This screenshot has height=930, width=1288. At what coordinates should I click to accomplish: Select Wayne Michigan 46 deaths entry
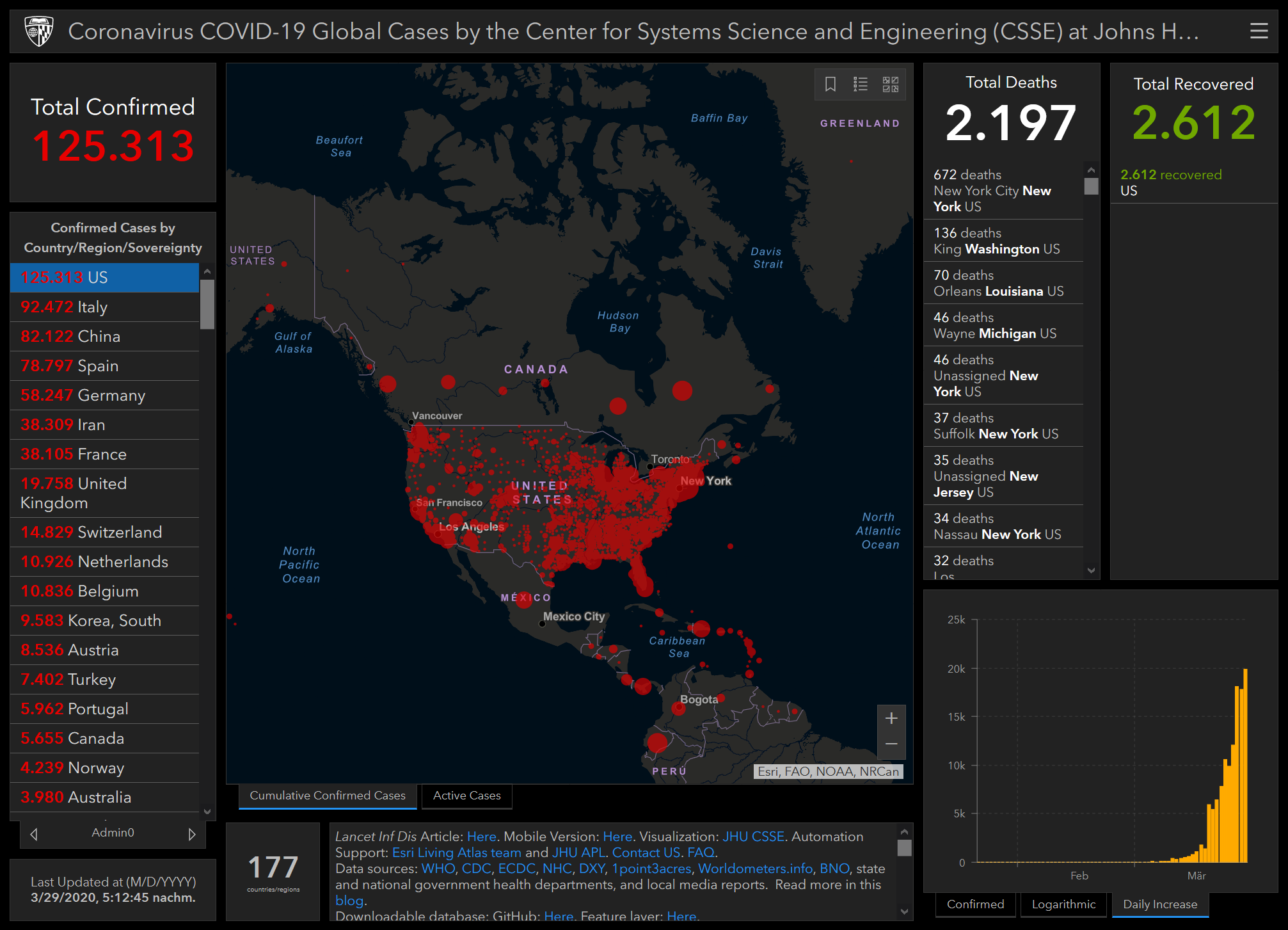click(x=1003, y=325)
